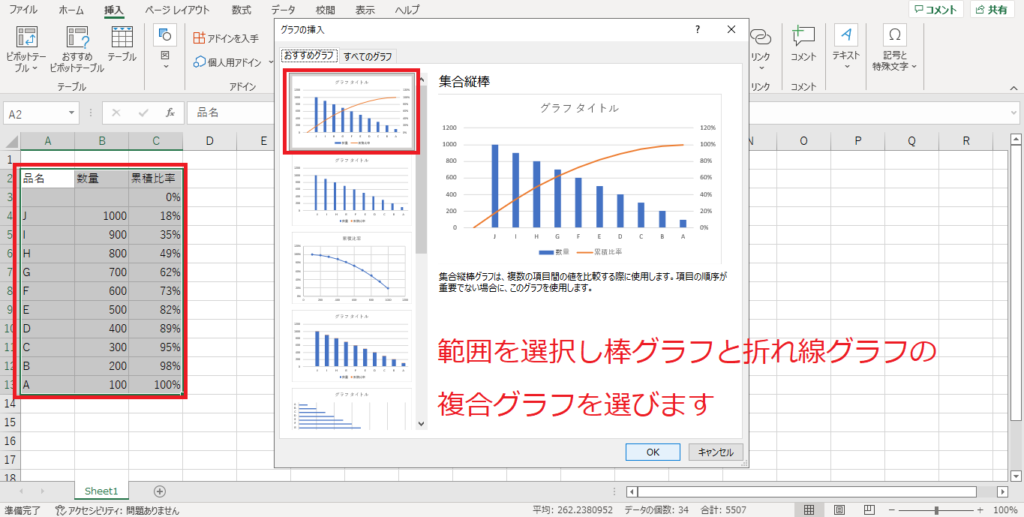
Task: Select the すべてのグラフ dialog tab
Action: [368, 56]
